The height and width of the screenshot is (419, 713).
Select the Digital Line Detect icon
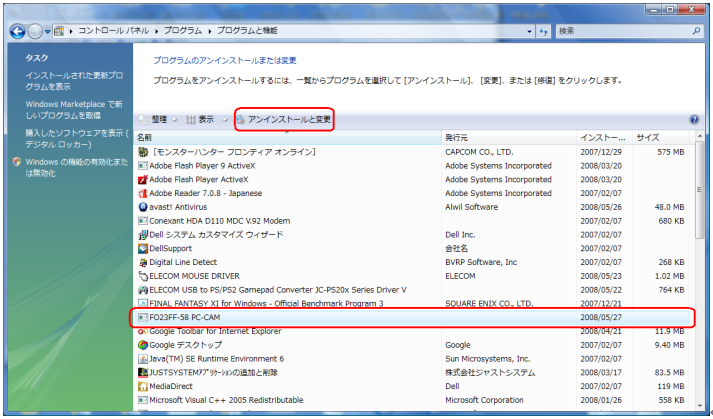pos(143,262)
